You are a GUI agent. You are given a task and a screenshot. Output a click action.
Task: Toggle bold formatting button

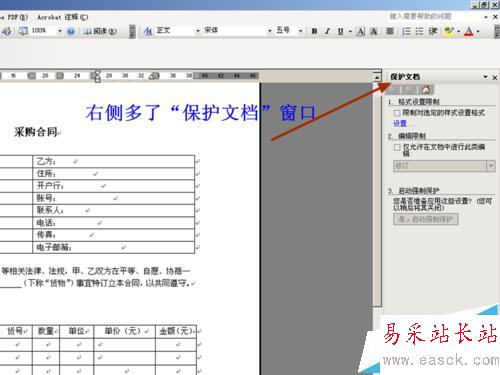(314, 31)
